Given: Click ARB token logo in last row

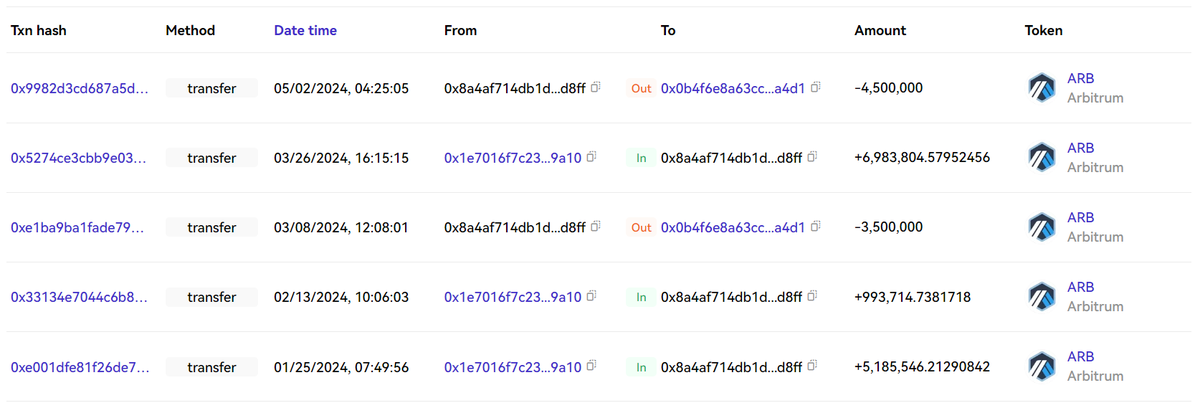Looking at the screenshot, I should [x=1042, y=367].
